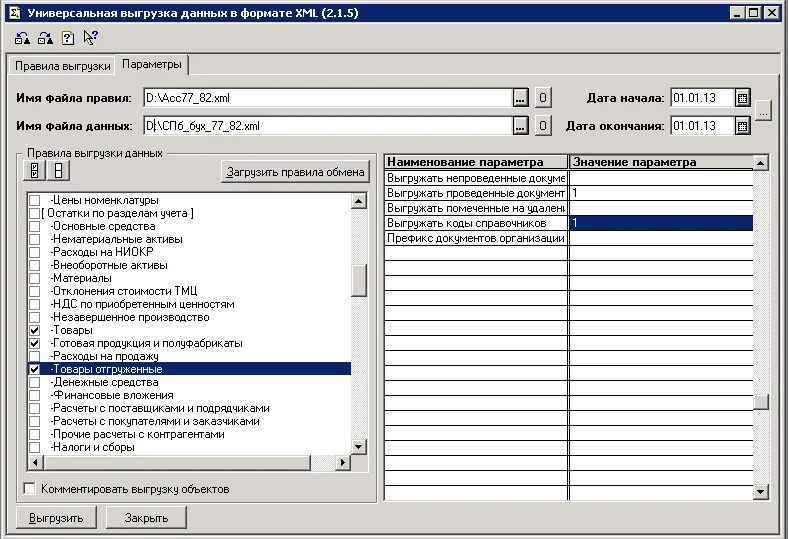Check the Материалы rule

click(34, 278)
